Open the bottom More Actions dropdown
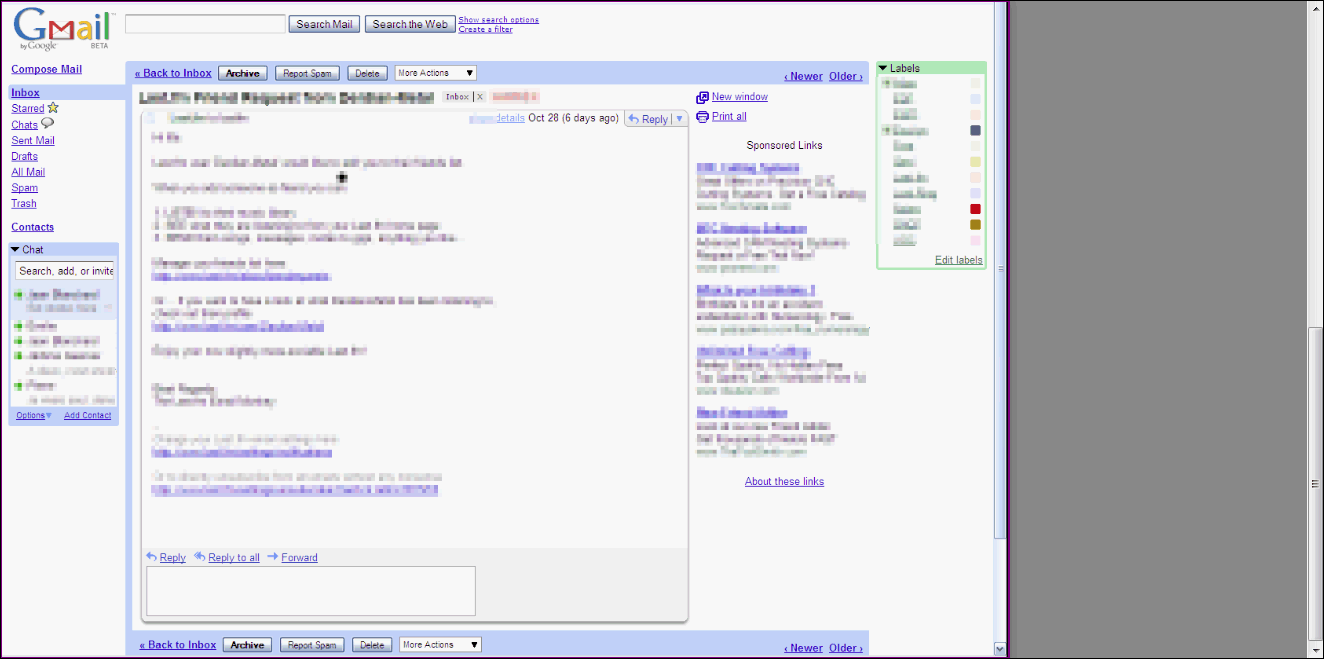Viewport: 1324px width, 659px height. (x=440, y=645)
